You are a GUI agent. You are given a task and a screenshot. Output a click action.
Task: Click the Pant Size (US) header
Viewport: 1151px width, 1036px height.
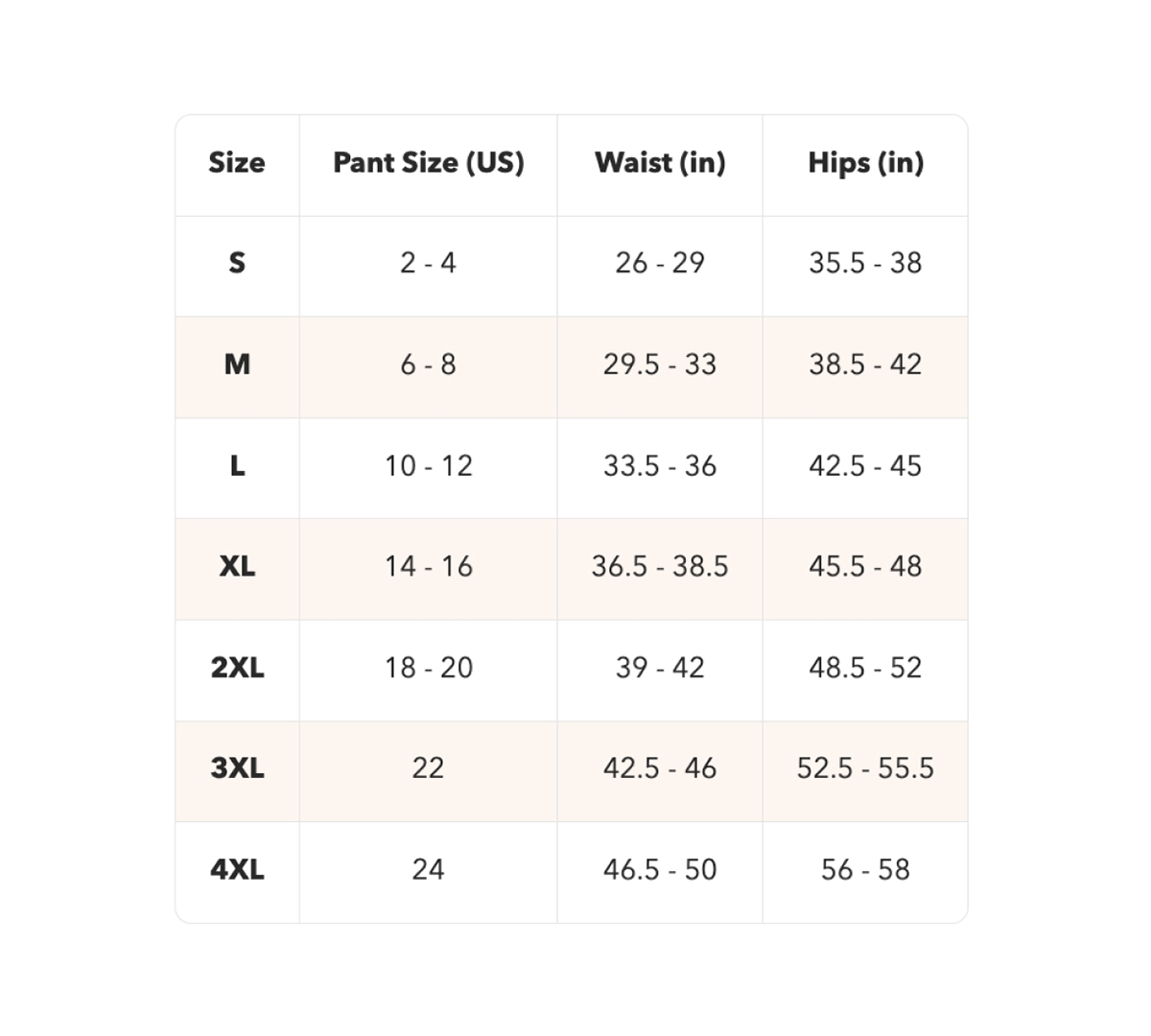click(429, 163)
